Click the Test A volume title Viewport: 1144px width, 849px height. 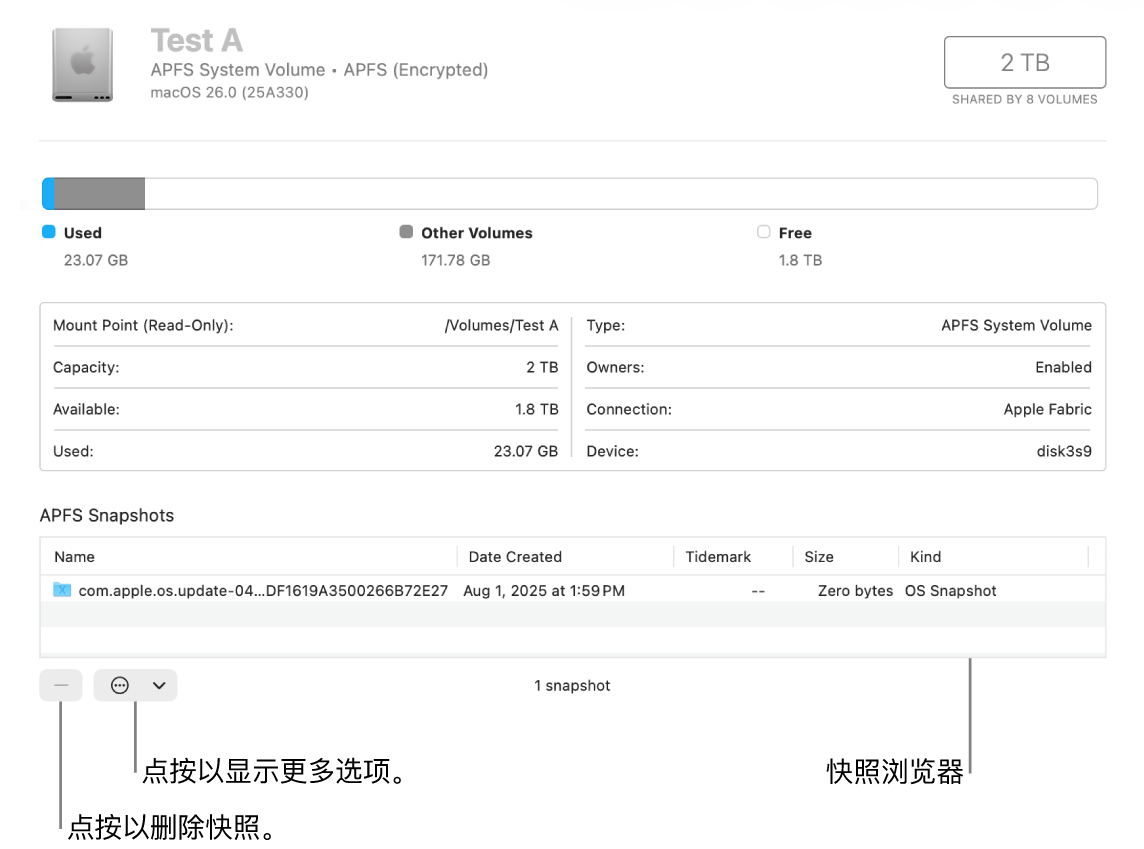196,40
